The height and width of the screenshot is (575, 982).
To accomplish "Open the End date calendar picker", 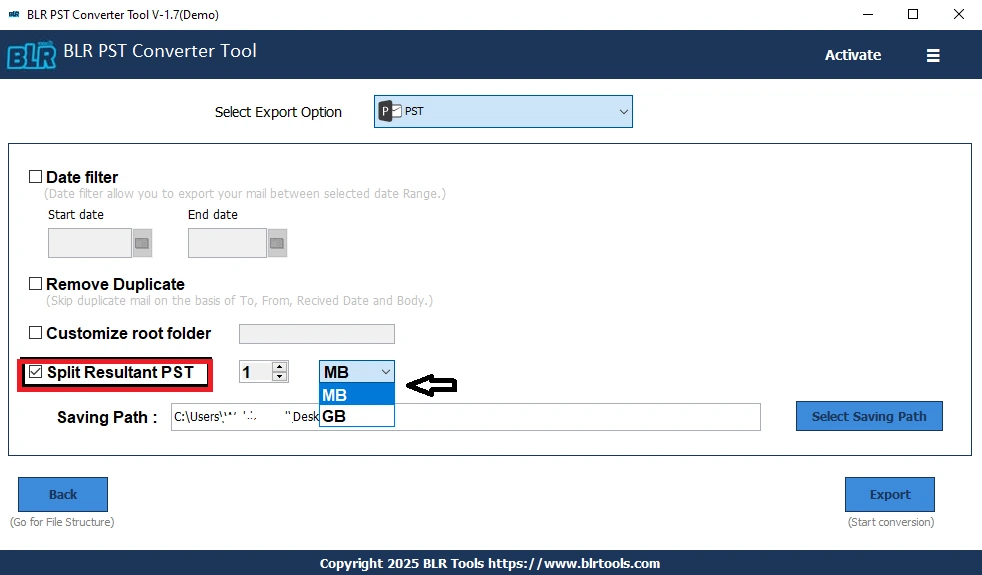I will 277,243.
